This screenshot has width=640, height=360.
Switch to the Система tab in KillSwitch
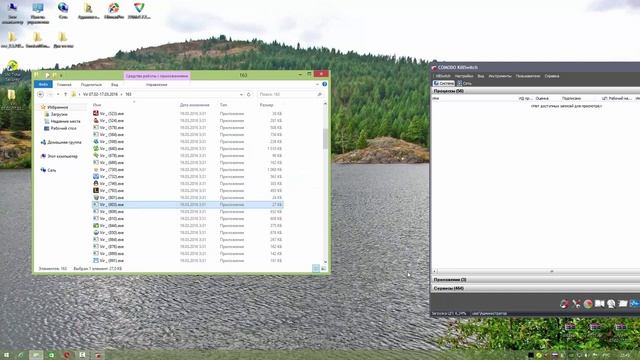[x=444, y=83]
